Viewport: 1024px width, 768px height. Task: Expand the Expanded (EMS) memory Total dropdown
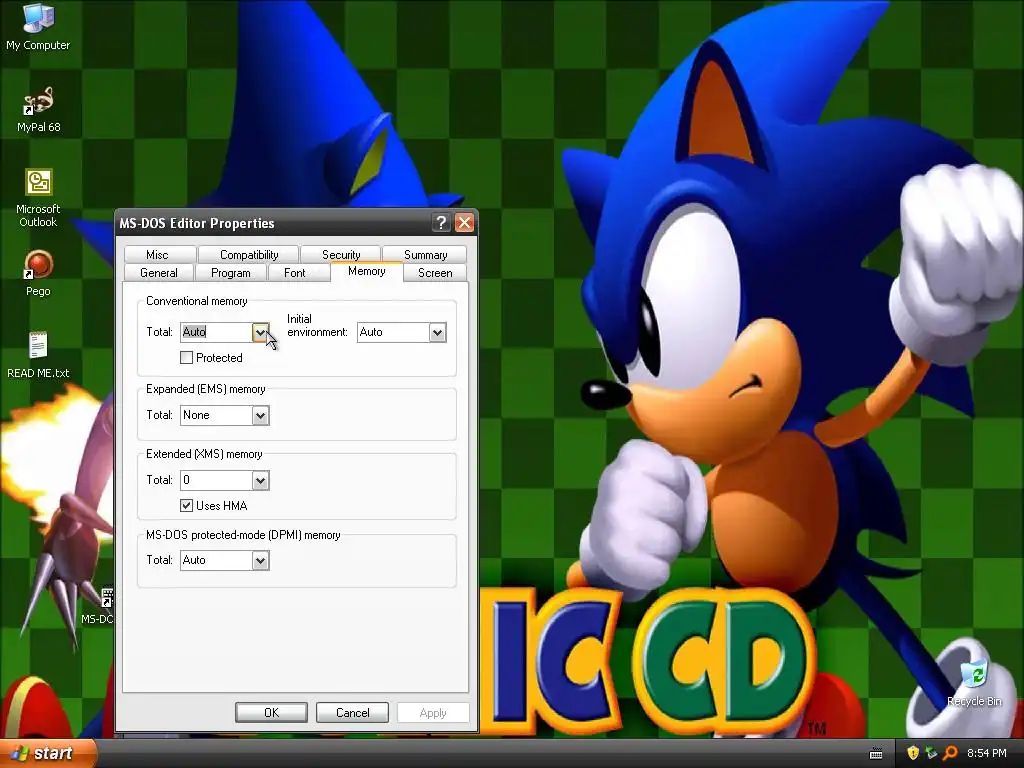(260, 415)
